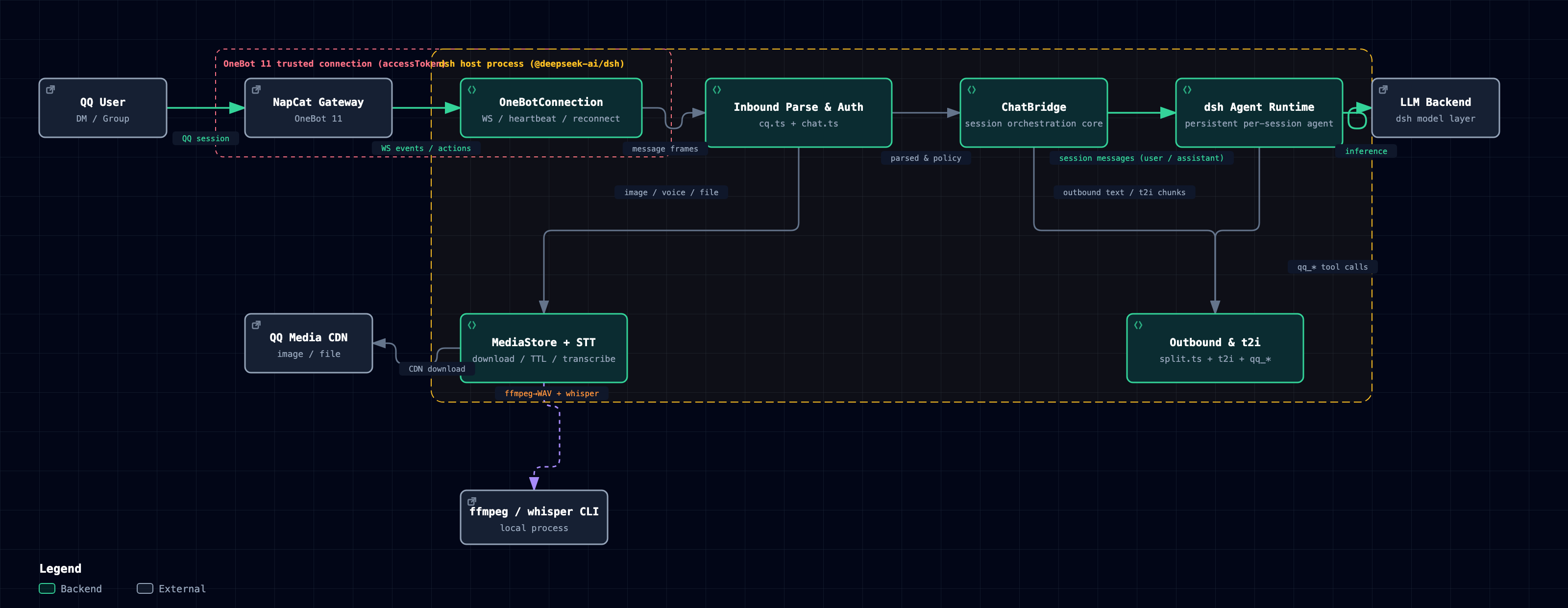
Task: Select the QQ Media CDN node title
Action: coord(309,337)
